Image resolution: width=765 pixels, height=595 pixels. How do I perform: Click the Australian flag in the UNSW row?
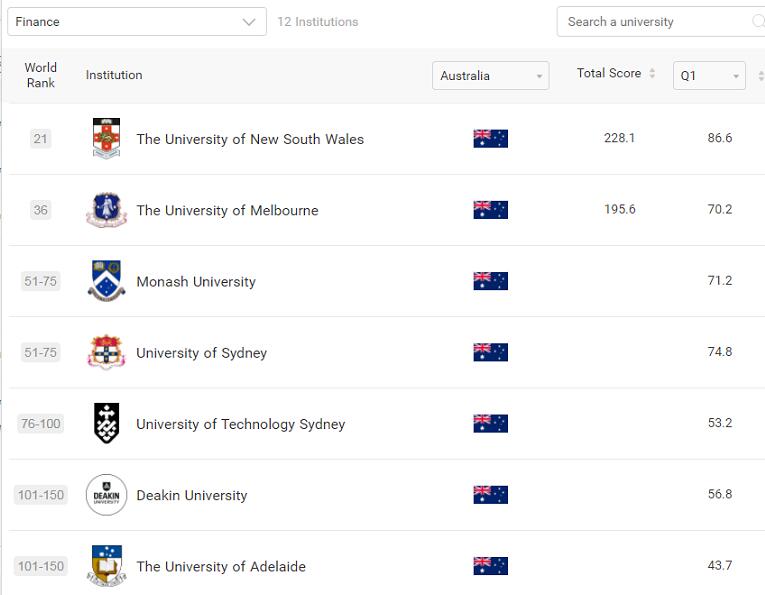point(490,139)
